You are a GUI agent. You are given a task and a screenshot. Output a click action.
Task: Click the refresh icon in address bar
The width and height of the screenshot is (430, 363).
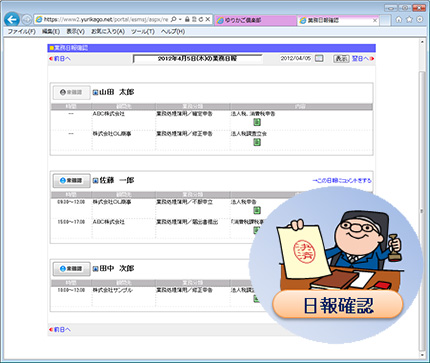tap(201, 20)
